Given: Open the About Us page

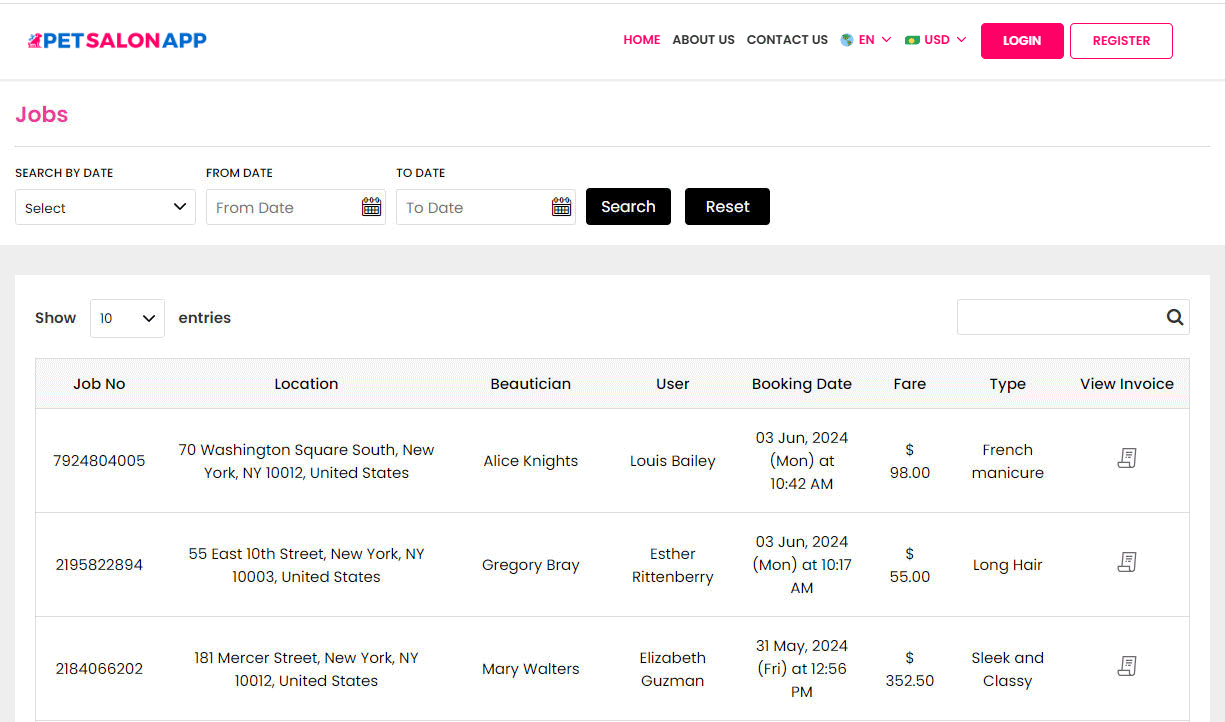Looking at the screenshot, I should coord(703,40).
